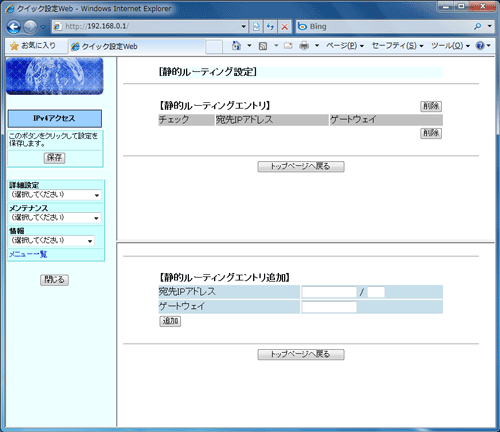Click the Home icon in the toolbar
500x432 pixels.
(236, 46)
